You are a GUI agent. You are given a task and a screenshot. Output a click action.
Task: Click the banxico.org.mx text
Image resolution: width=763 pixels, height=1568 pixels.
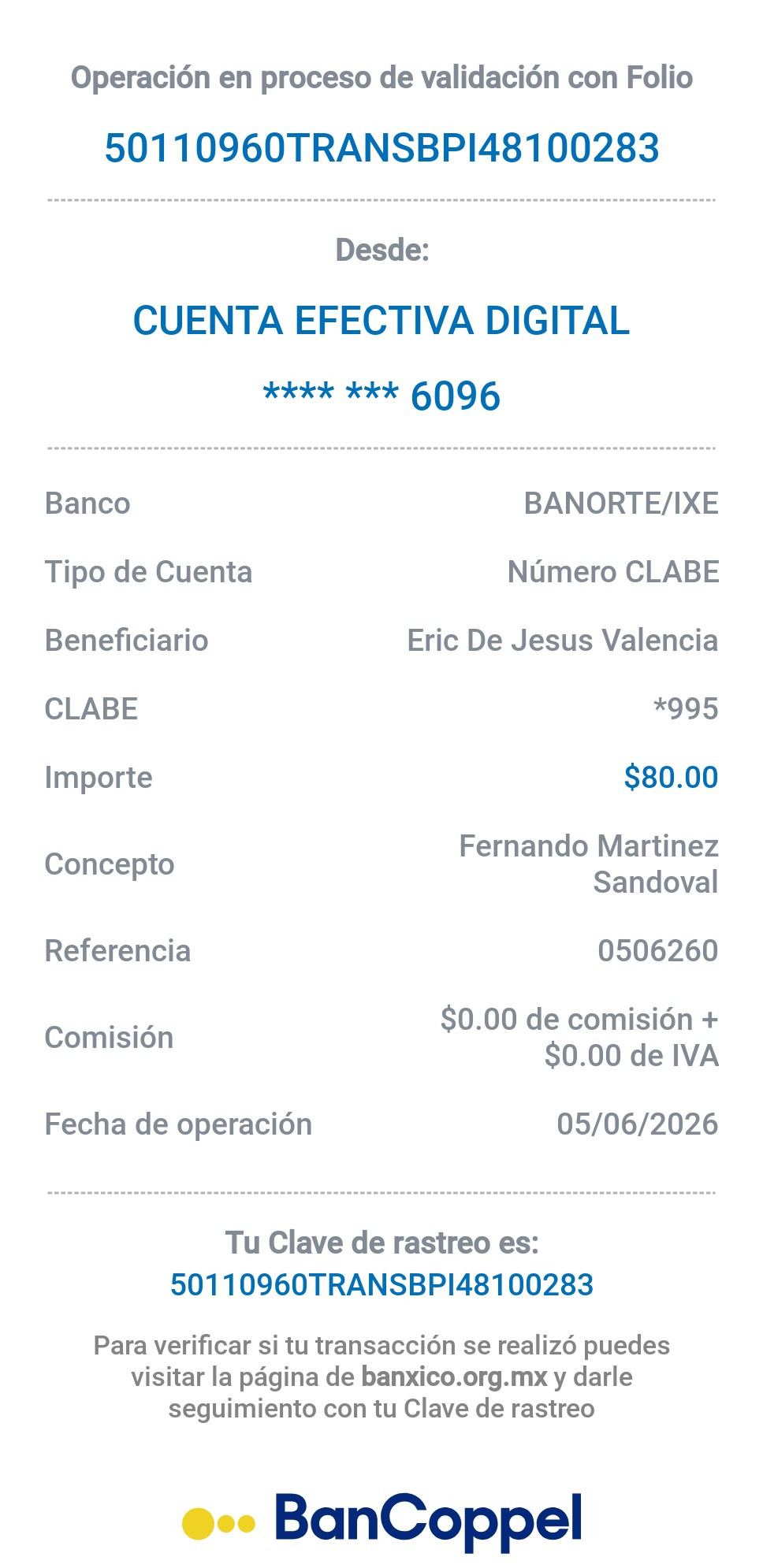(454, 1377)
